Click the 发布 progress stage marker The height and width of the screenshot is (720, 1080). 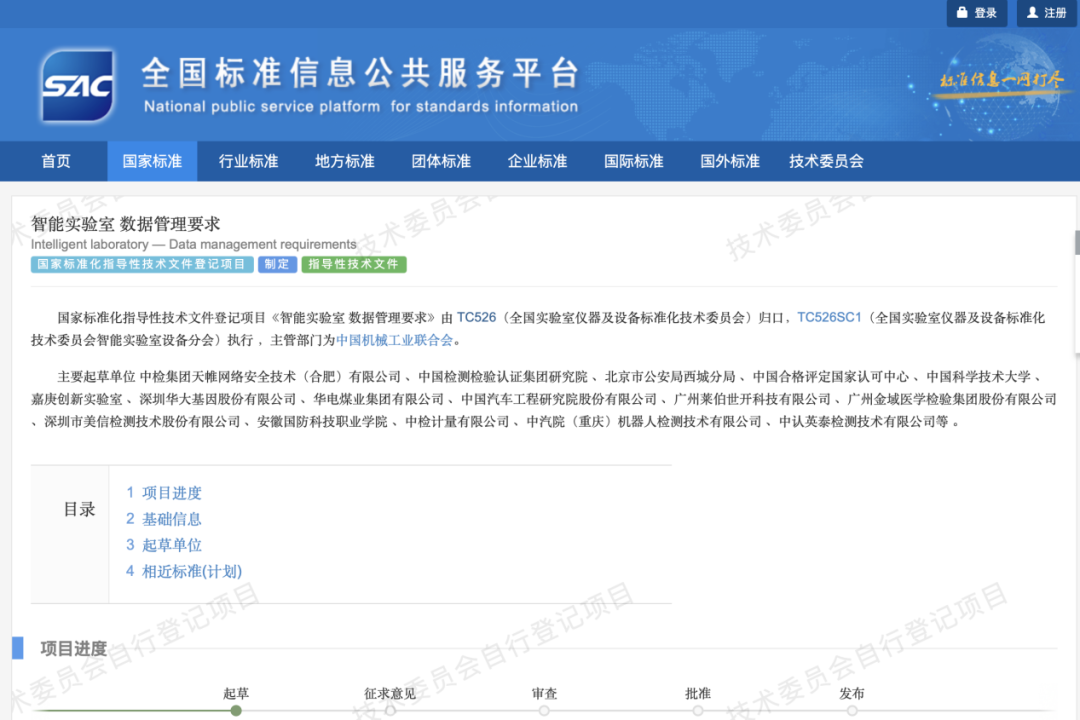(x=852, y=710)
